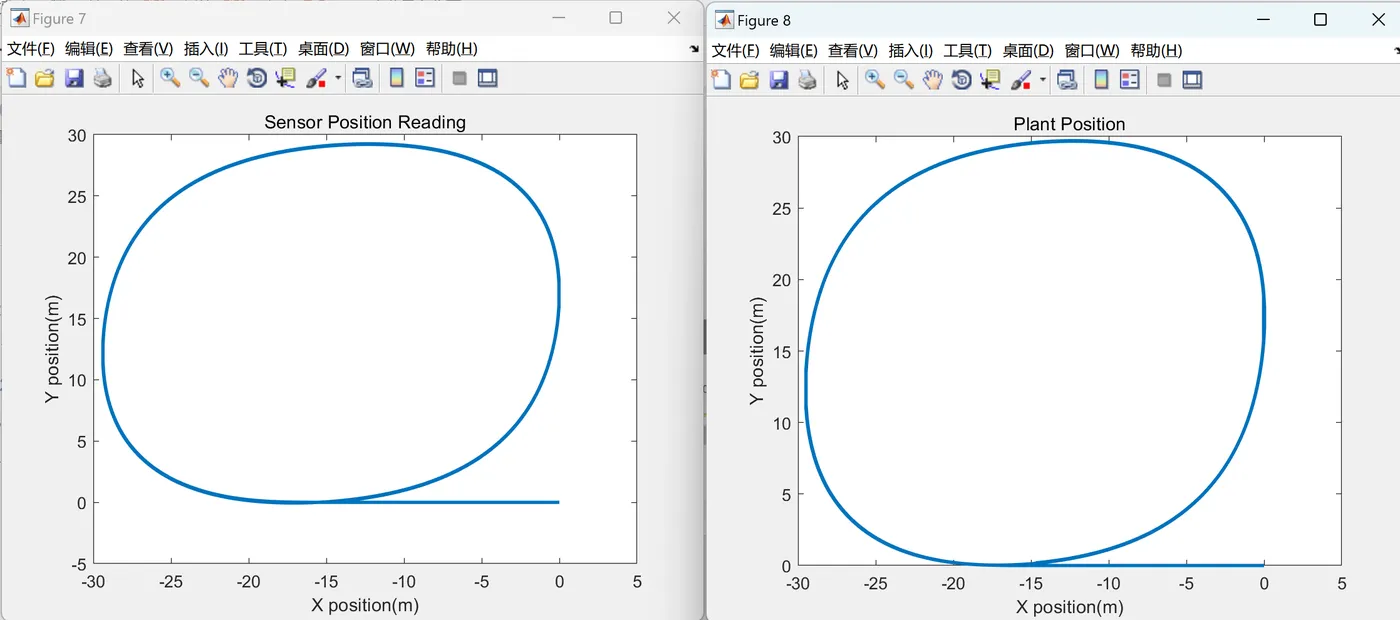
Task: Click 'X position(m)' label in Figure 7
Action: click(365, 604)
